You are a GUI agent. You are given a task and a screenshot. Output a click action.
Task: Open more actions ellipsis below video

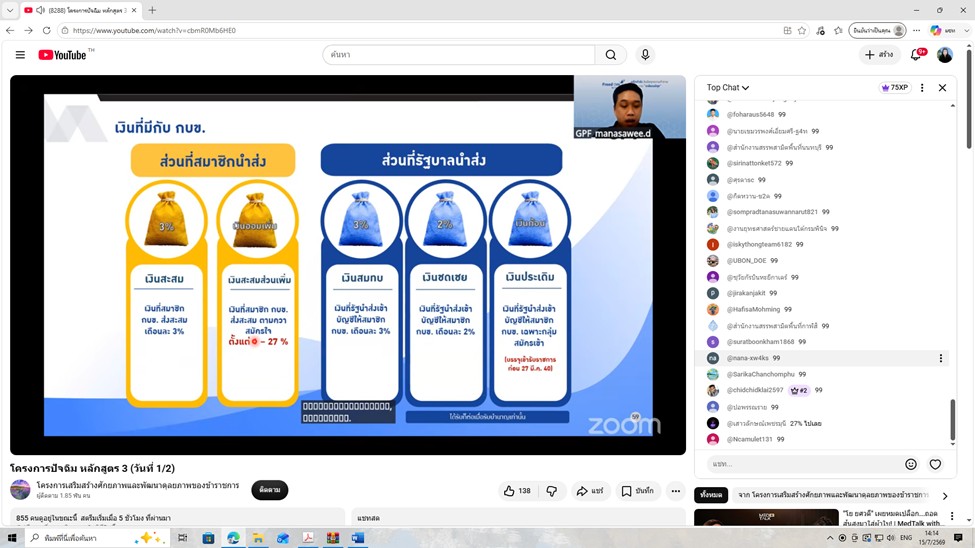pos(675,491)
